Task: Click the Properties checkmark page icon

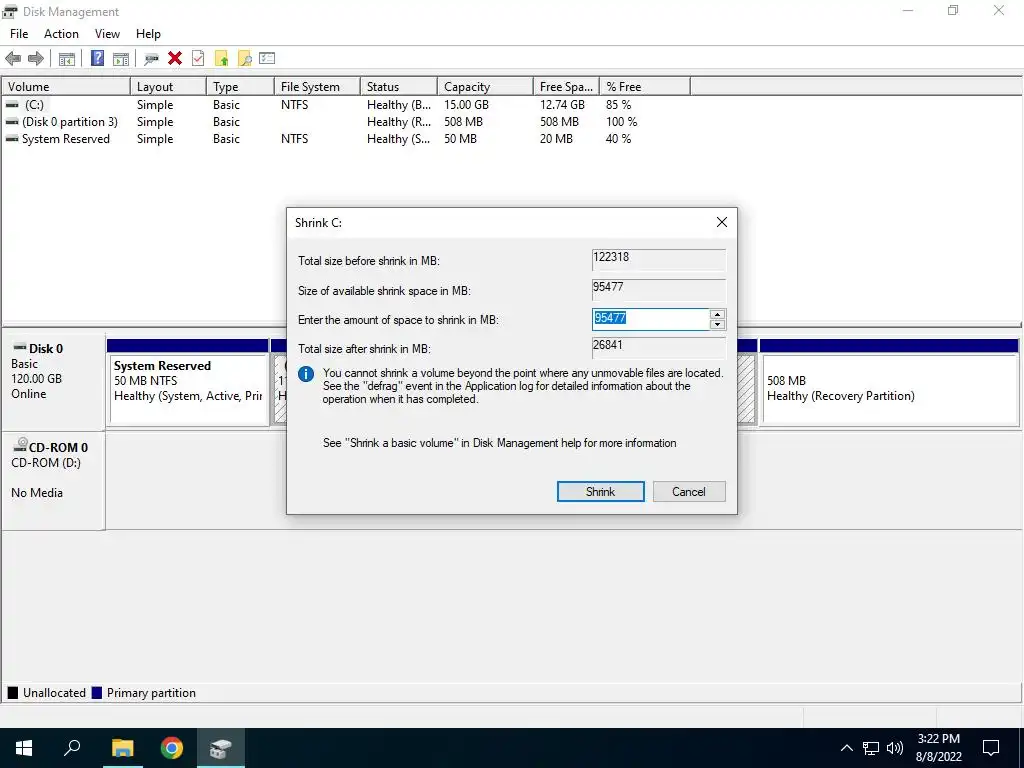Action: click(x=198, y=59)
